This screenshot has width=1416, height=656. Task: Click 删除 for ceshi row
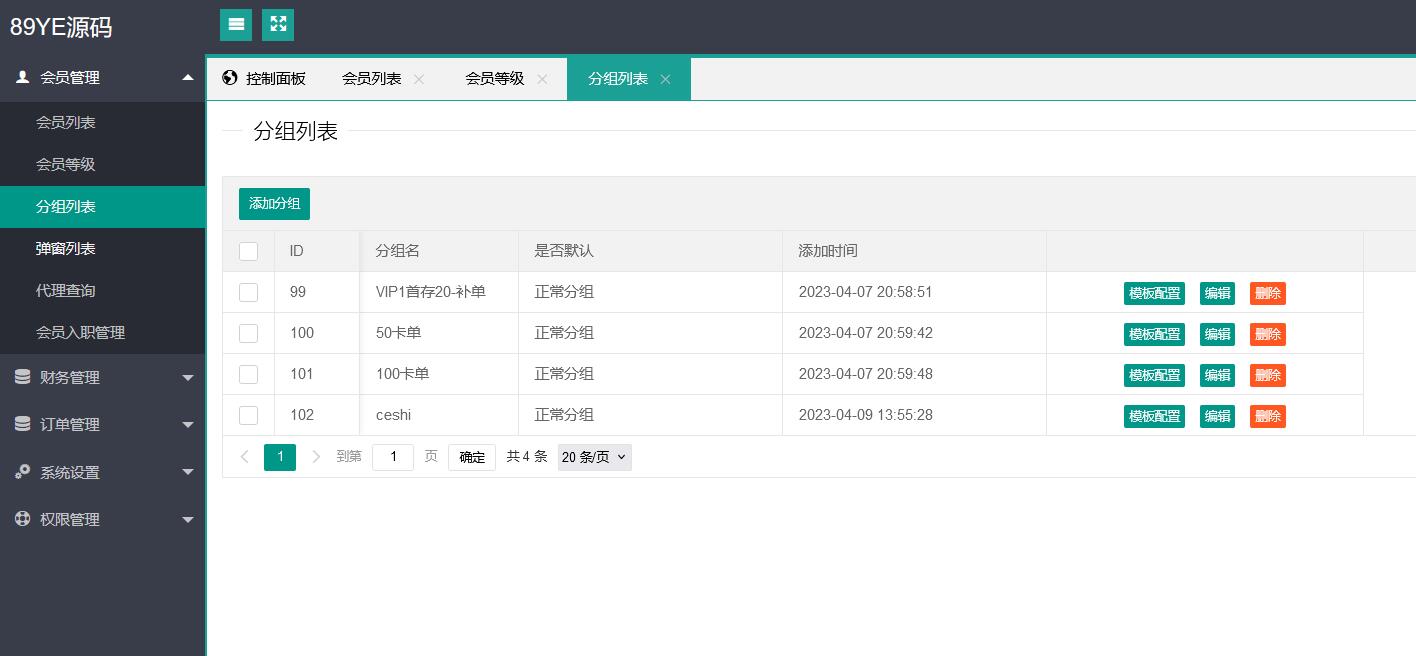(1268, 416)
